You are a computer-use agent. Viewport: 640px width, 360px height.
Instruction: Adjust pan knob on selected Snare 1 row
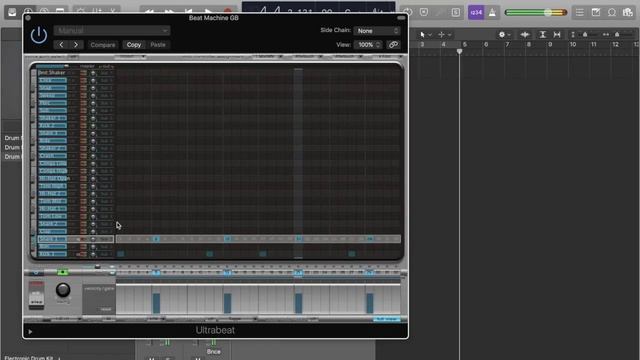(93, 239)
